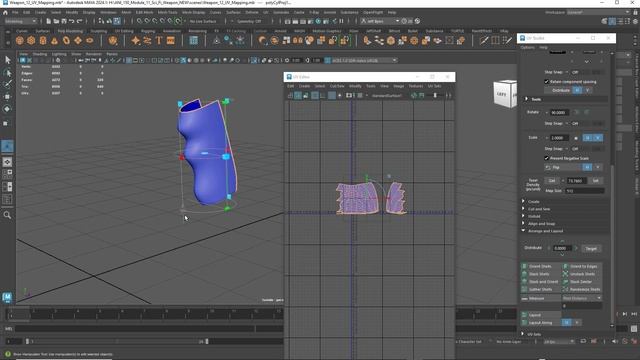Viewport: 640px width, 360px height.
Task: Open the Mesh Tools menu
Action: (x=167, y=12)
